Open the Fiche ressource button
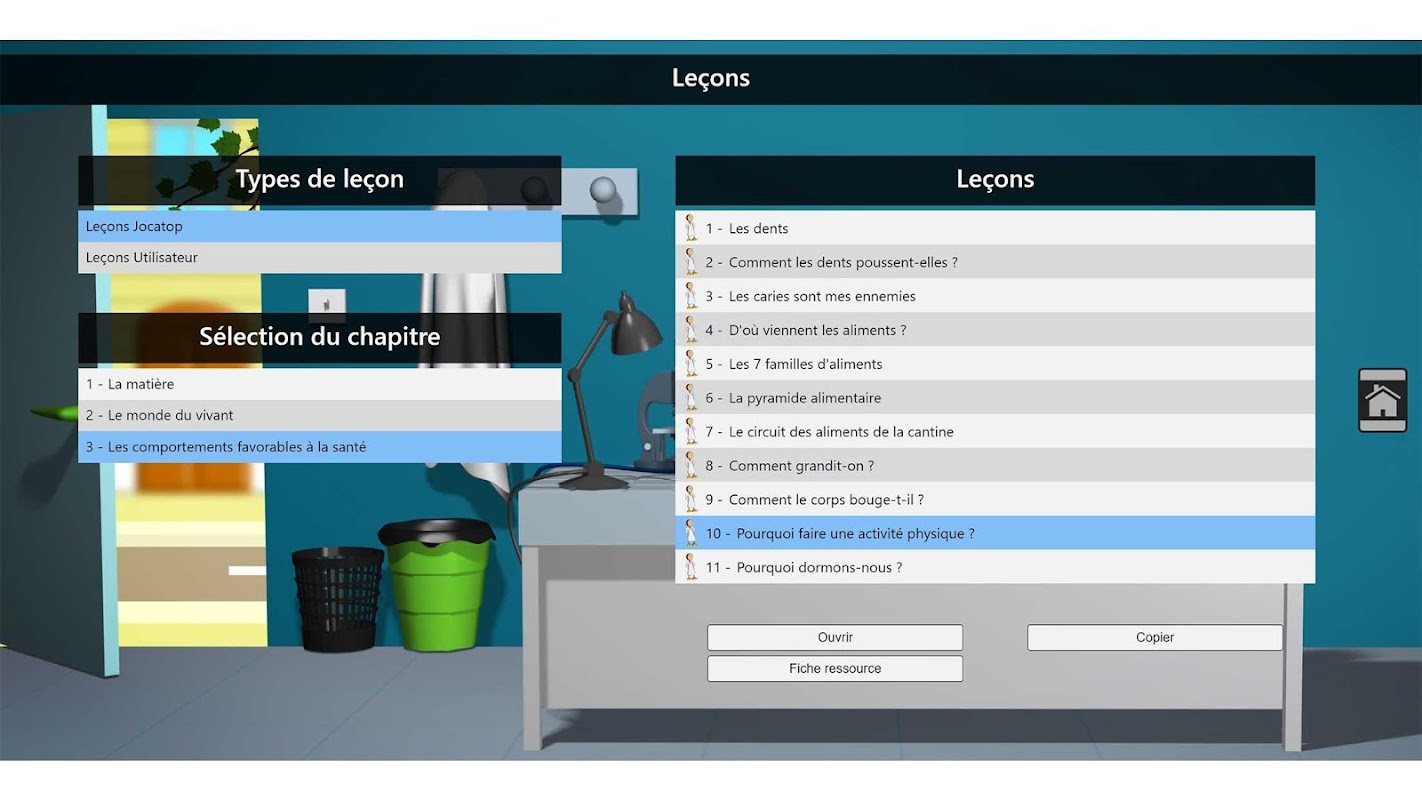 [x=835, y=669]
